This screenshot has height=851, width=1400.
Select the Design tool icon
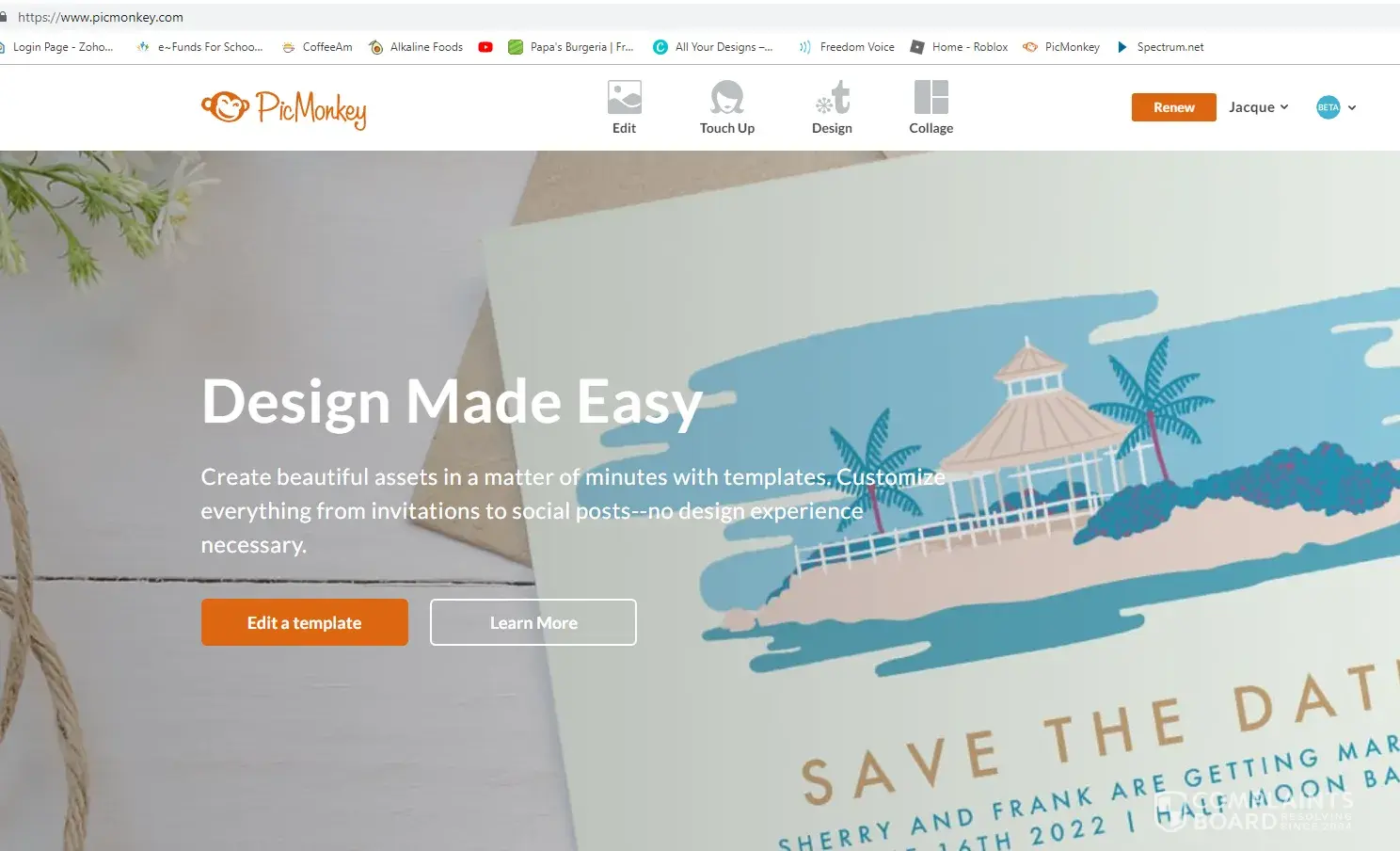pyautogui.click(x=833, y=97)
